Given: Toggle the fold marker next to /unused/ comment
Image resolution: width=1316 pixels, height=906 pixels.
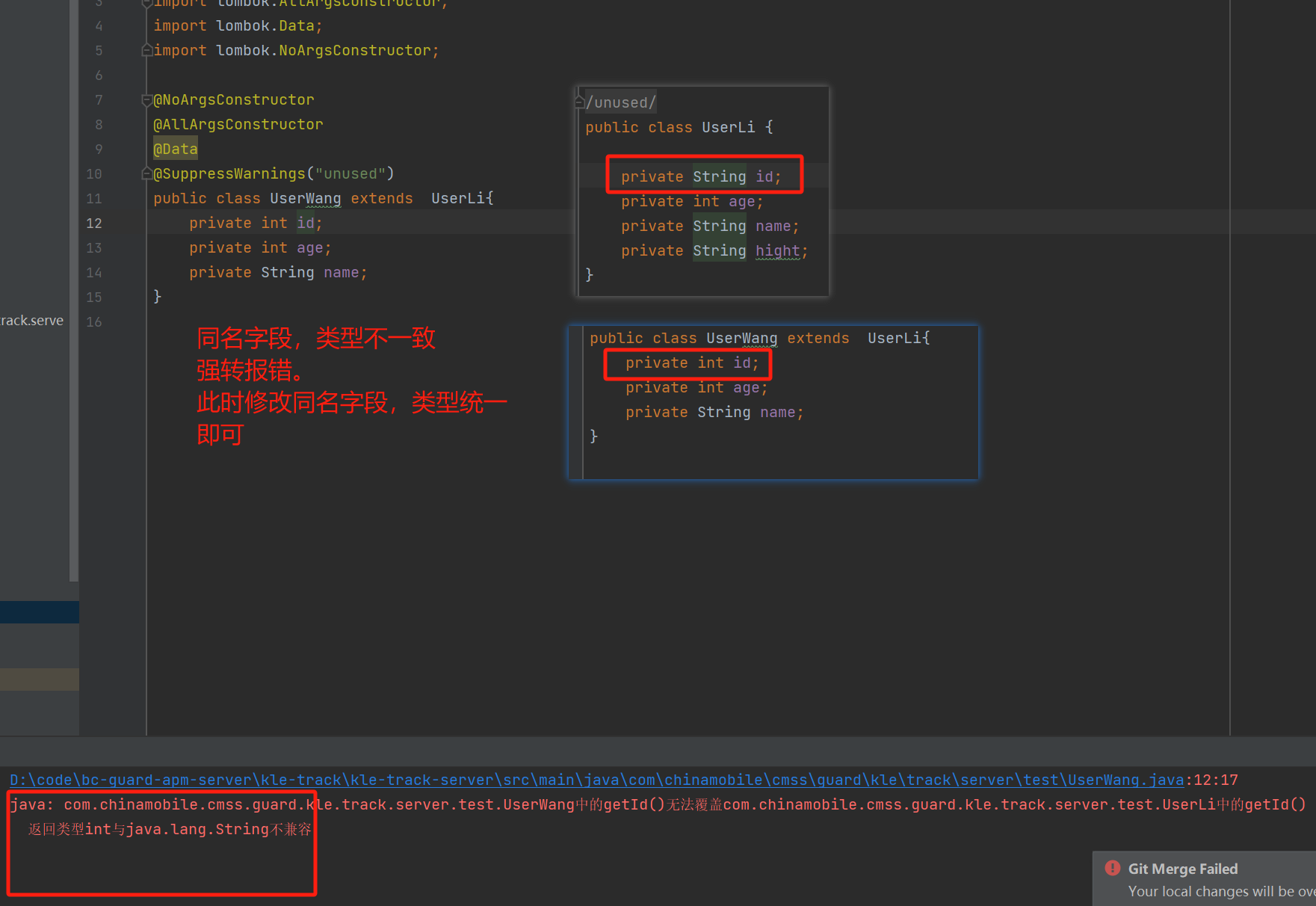Looking at the screenshot, I should click(580, 102).
